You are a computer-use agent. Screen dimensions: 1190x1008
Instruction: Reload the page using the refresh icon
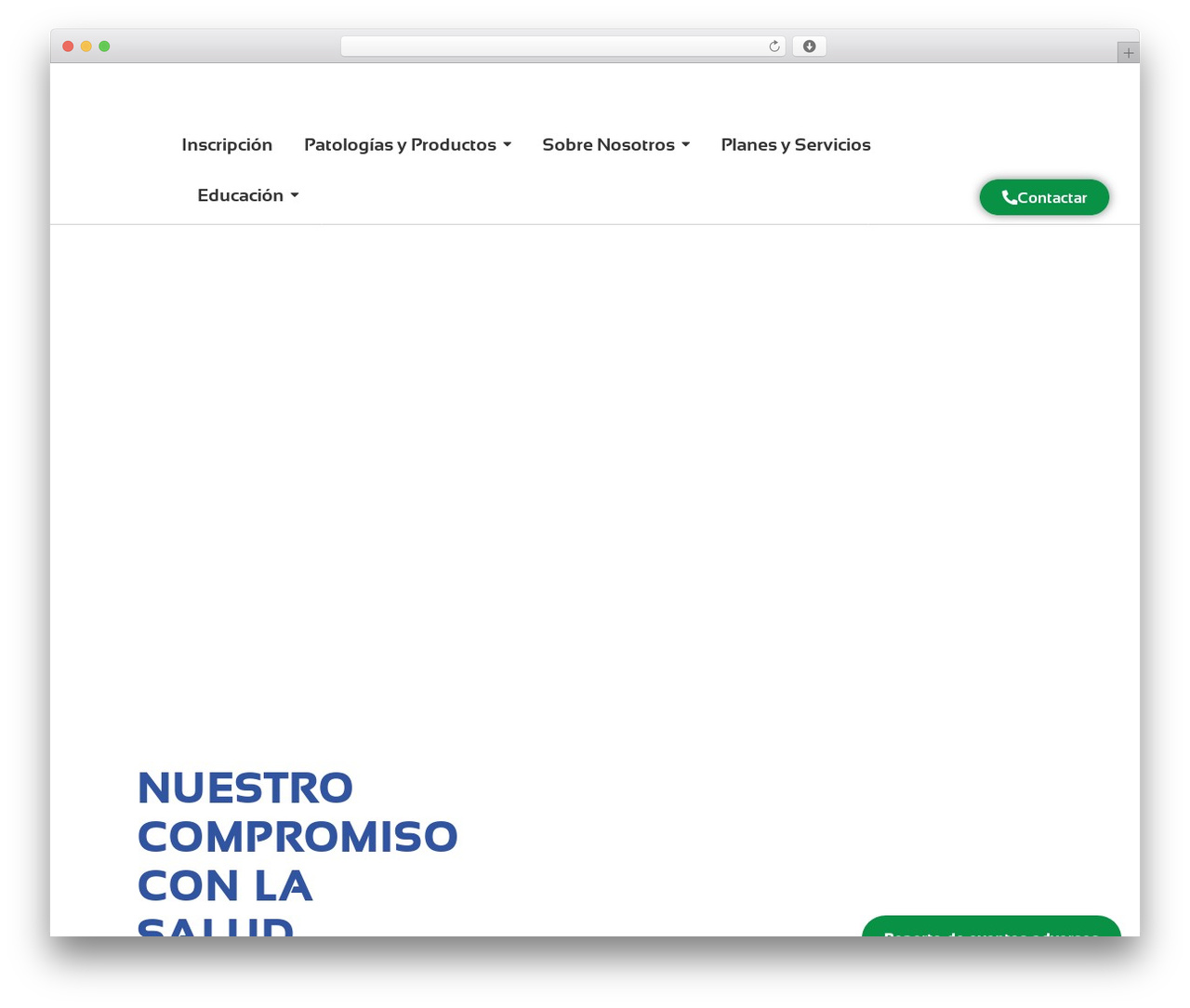pos(773,46)
